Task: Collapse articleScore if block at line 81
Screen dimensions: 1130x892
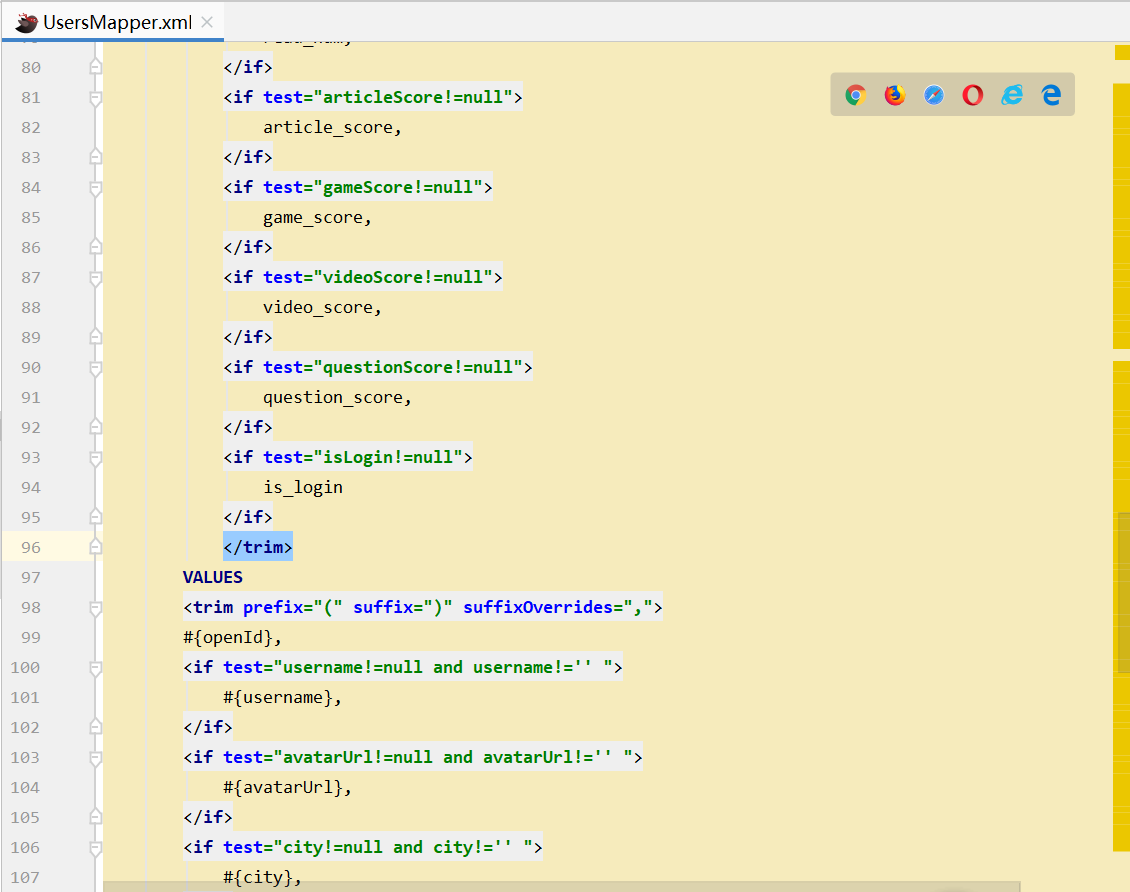Action: coord(95,97)
